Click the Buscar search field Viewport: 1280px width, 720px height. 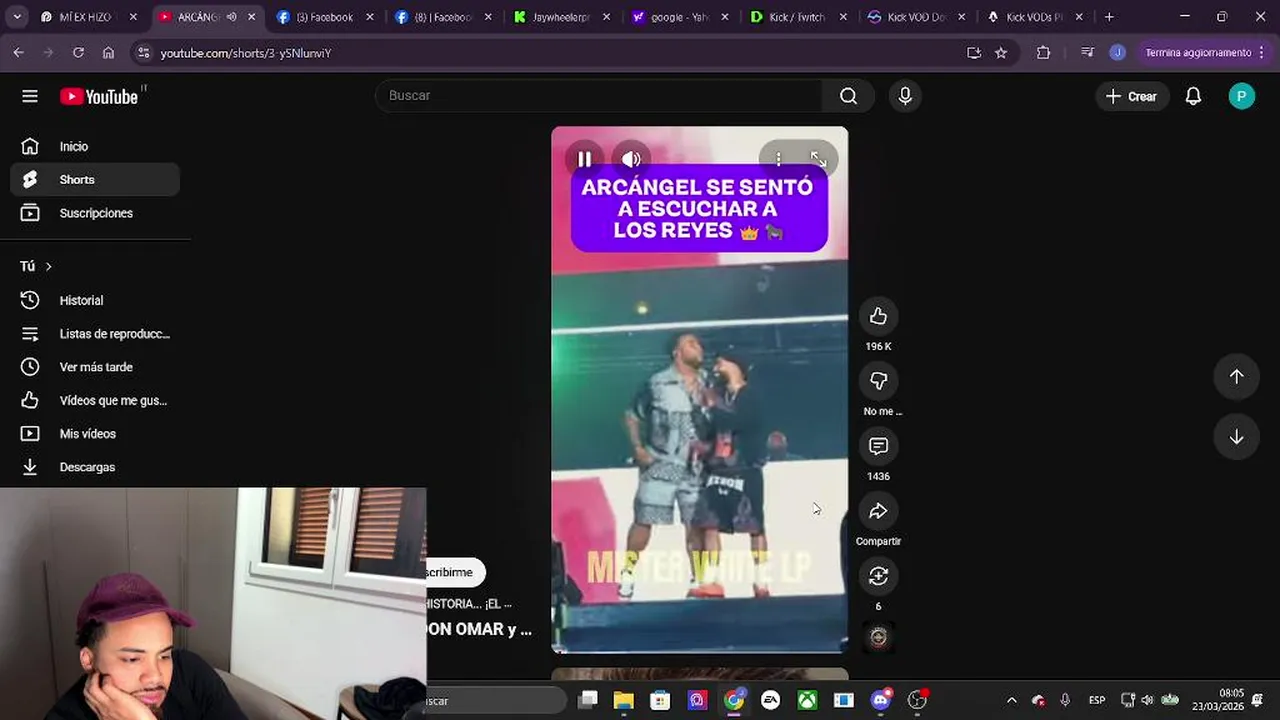598,95
